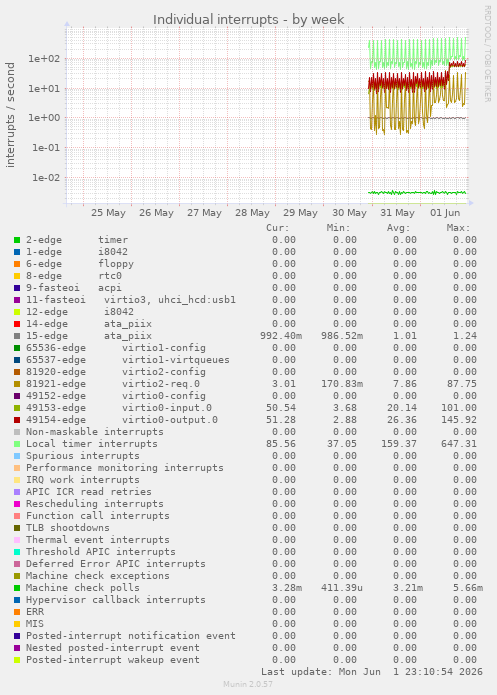This screenshot has height=695, width=497.
Task: Click the Munin 2.0.57 footer text
Action: coord(248,684)
